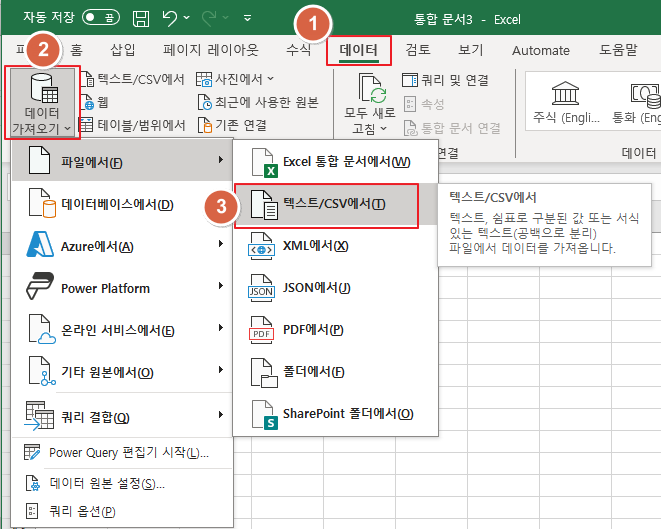Image resolution: width=661 pixels, height=529 pixels.
Task: Toggle the 자동 저장 switch
Action: click(x=101, y=18)
